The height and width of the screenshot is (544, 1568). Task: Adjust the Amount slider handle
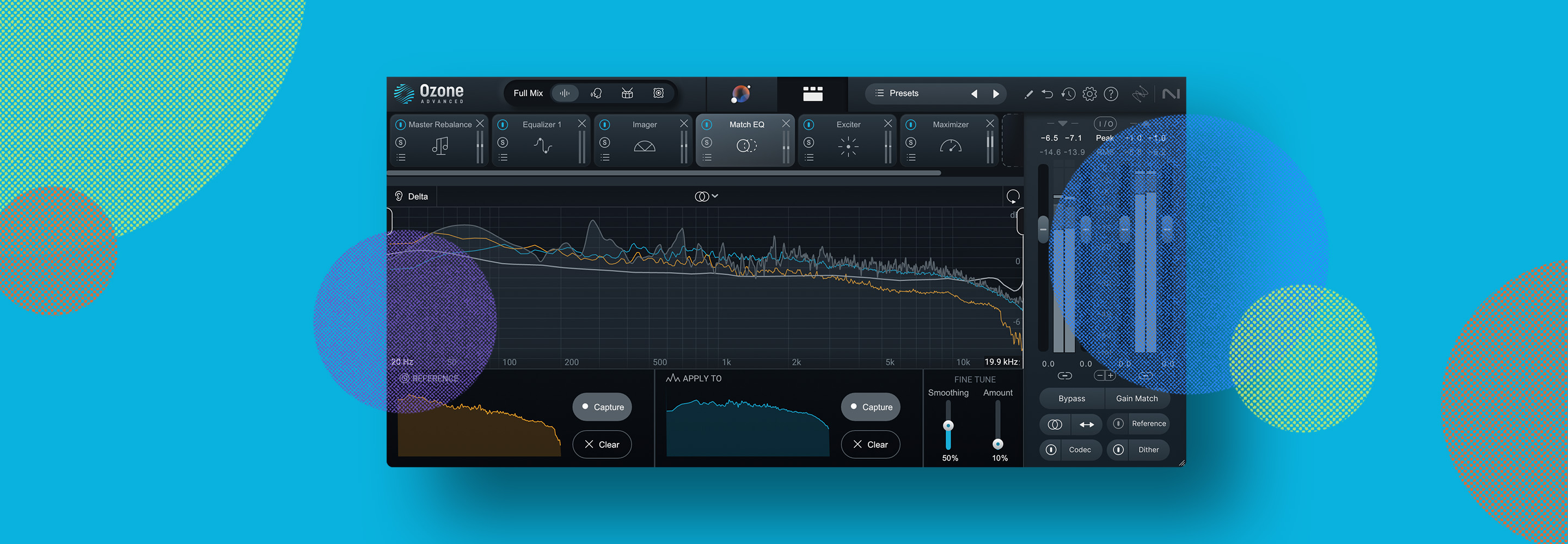[997, 443]
